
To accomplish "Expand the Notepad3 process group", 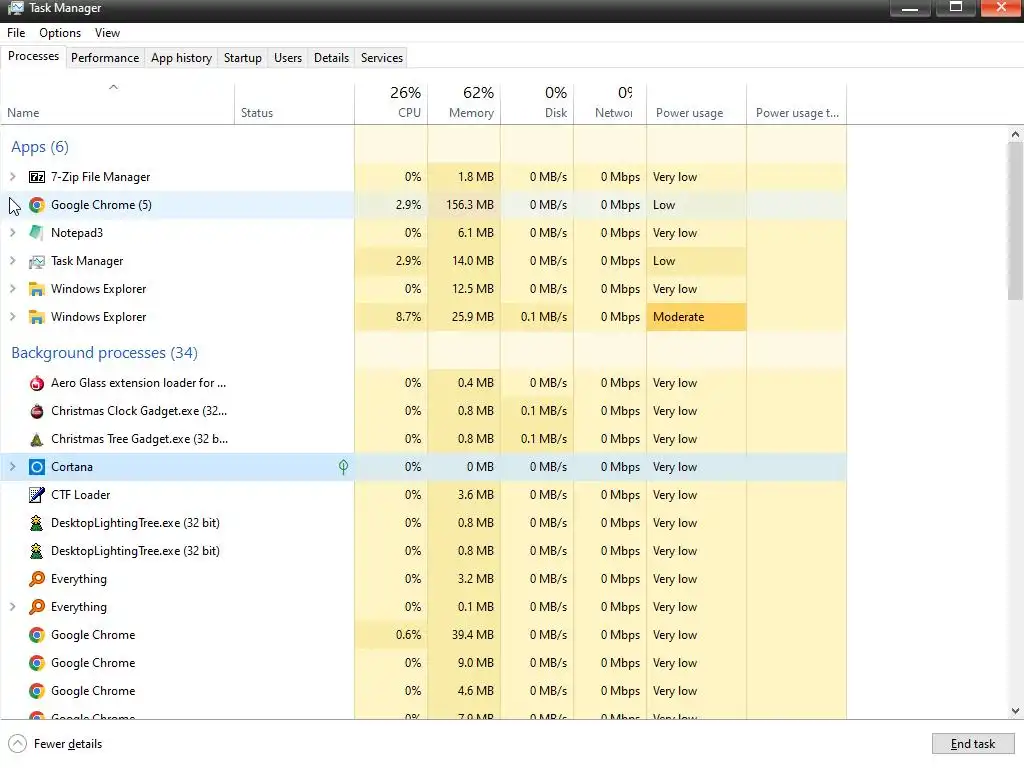I will click(x=12, y=233).
